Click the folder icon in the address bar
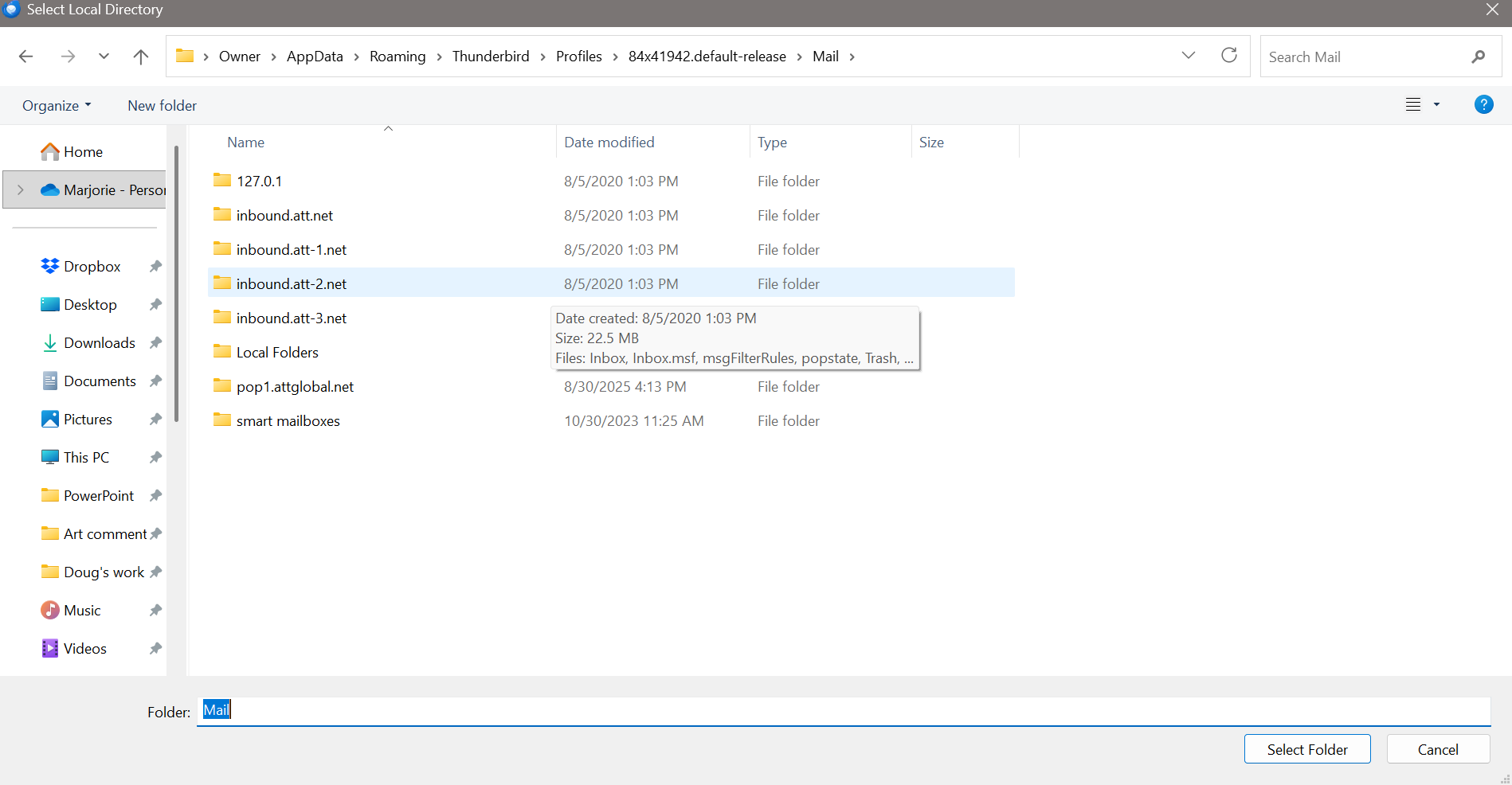This screenshot has height=785, width=1512. pos(185,56)
